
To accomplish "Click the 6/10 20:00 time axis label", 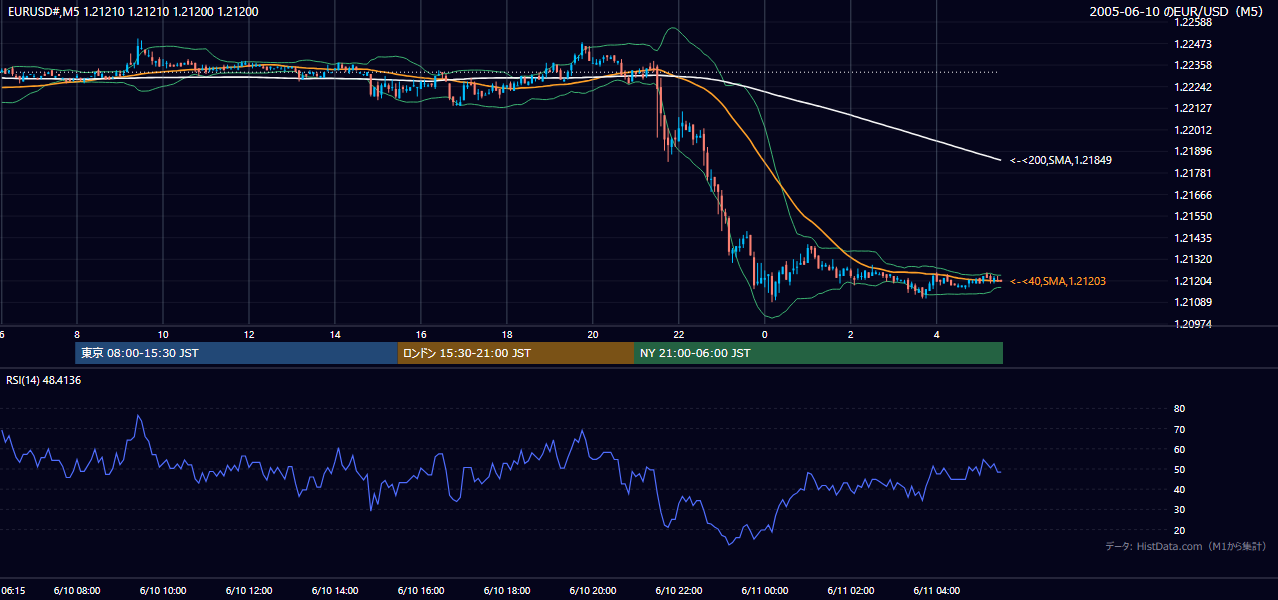I will (x=593, y=591).
